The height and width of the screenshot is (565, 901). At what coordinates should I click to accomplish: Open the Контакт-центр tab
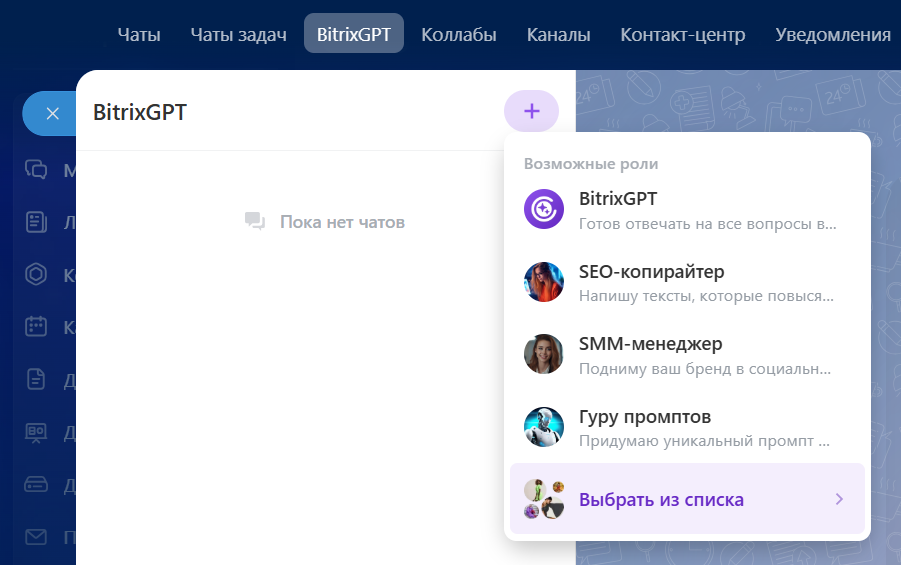click(x=682, y=35)
